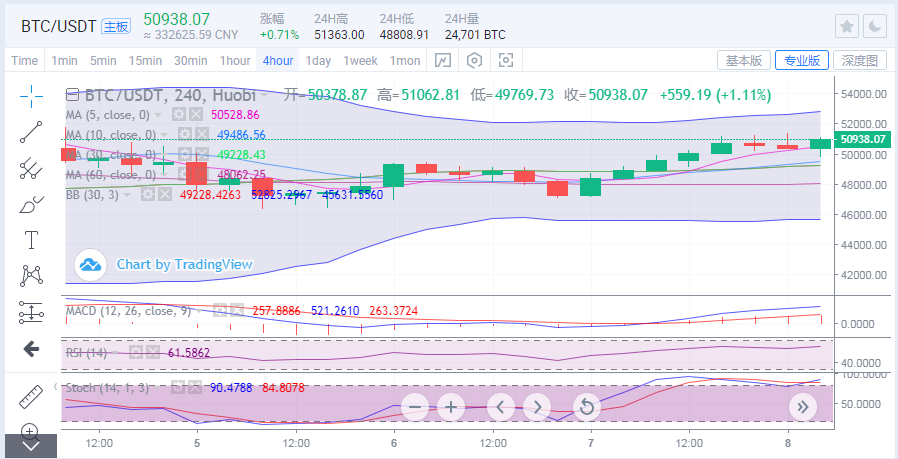Select the 1day interval
Screen dimensions: 898x459
(x=318, y=61)
